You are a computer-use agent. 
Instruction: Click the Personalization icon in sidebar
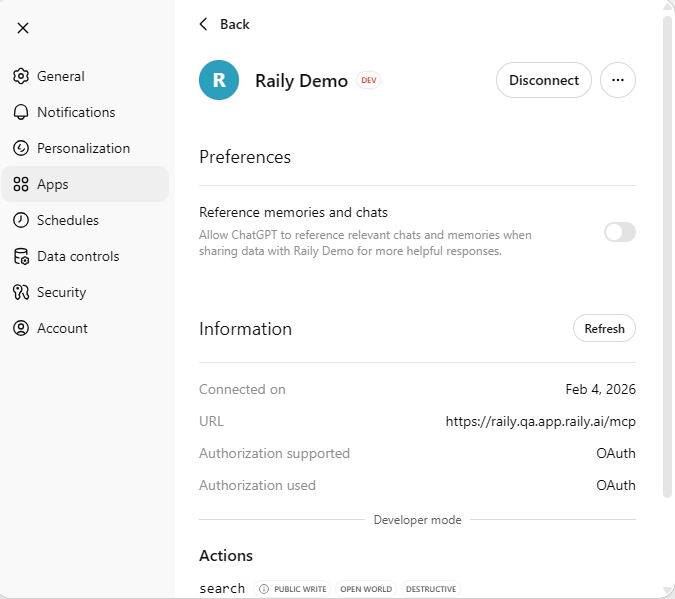(21, 148)
